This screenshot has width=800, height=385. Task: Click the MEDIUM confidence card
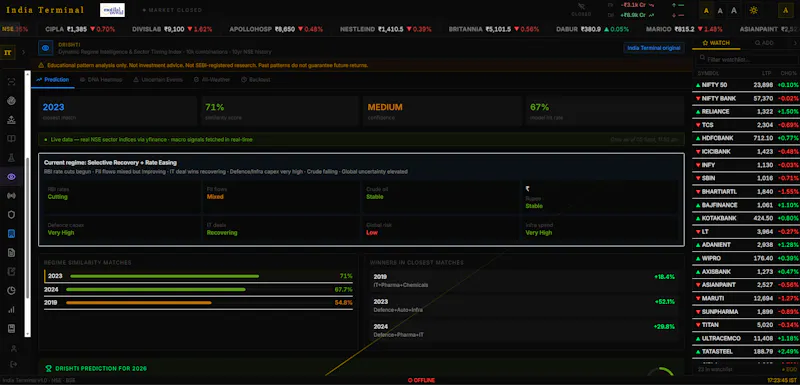[442, 111]
